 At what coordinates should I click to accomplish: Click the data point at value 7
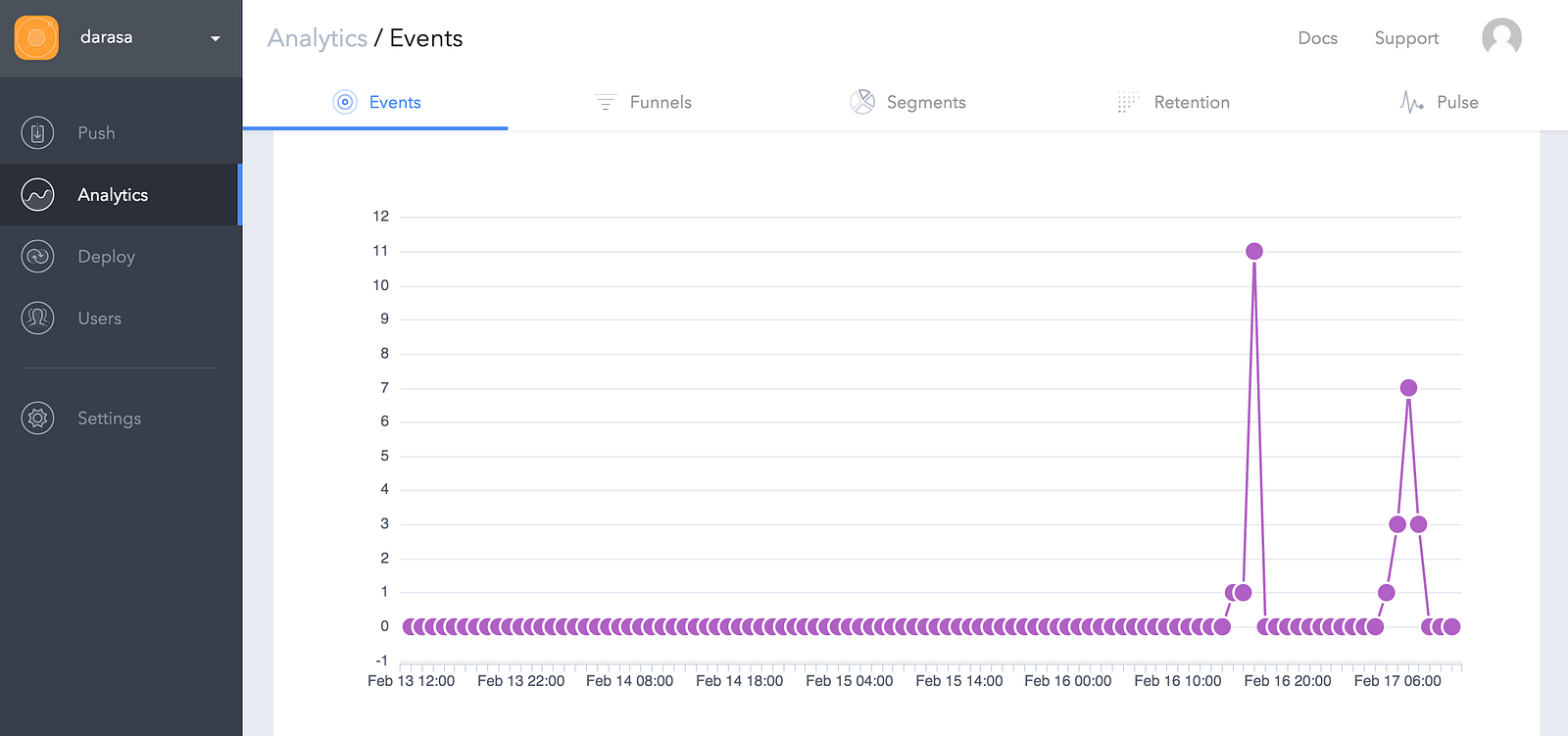click(x=1408, y=388)
